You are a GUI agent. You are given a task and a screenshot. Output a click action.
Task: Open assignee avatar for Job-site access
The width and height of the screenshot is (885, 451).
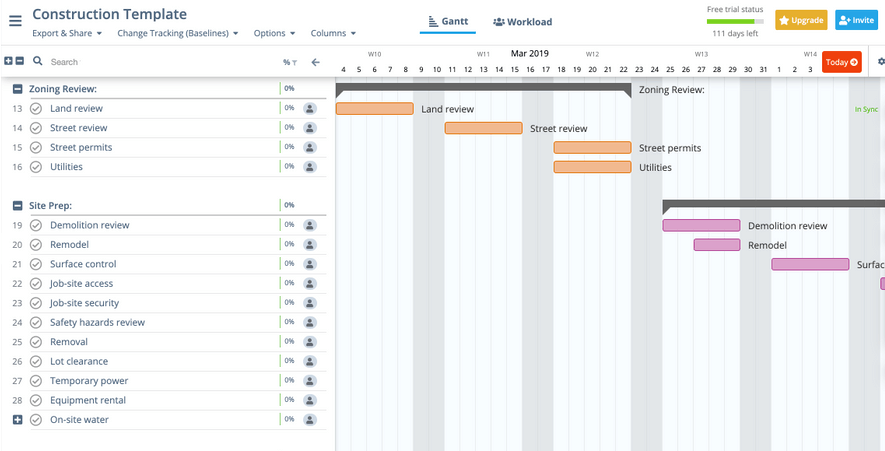(x=309, y=284)
